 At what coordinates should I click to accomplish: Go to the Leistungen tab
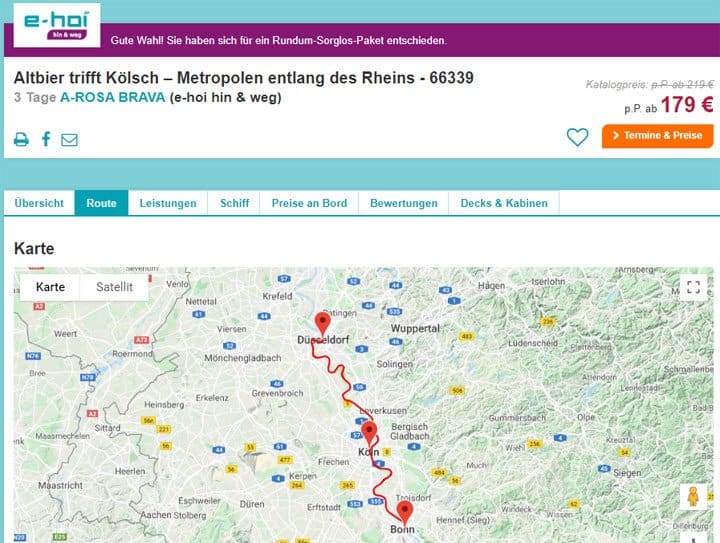click(168, 203)
